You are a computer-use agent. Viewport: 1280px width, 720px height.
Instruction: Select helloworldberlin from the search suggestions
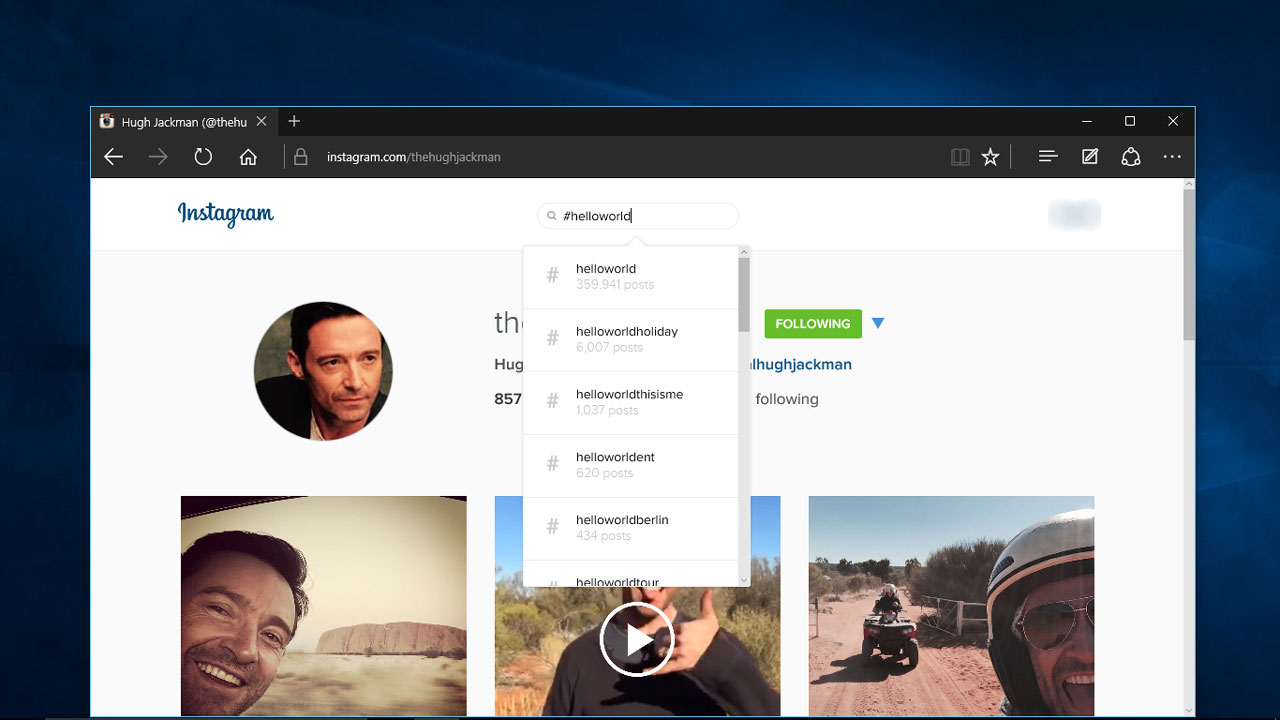coord(629,527)
